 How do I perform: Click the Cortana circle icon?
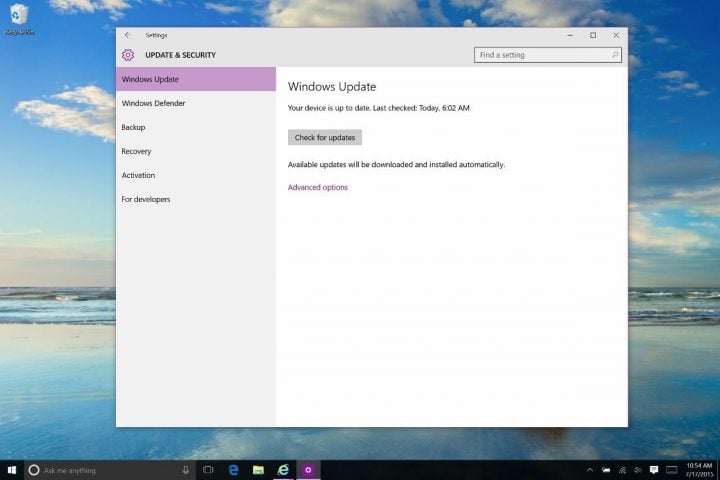[34, 470]
